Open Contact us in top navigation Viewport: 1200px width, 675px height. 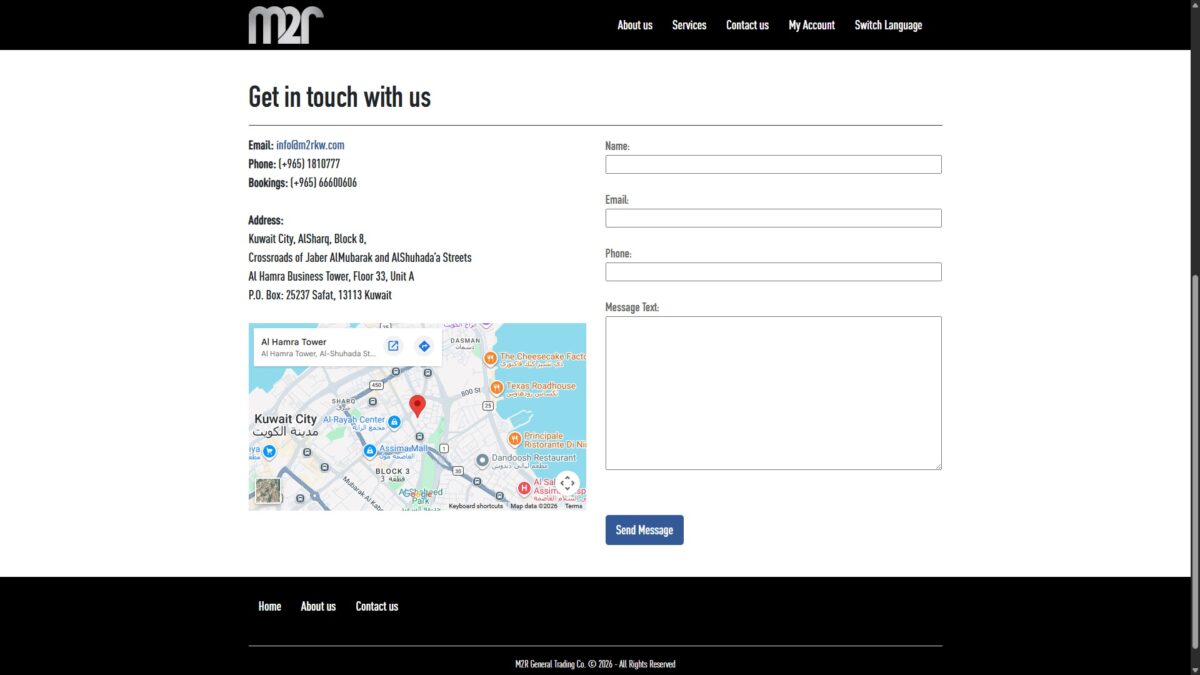(747, 25)
